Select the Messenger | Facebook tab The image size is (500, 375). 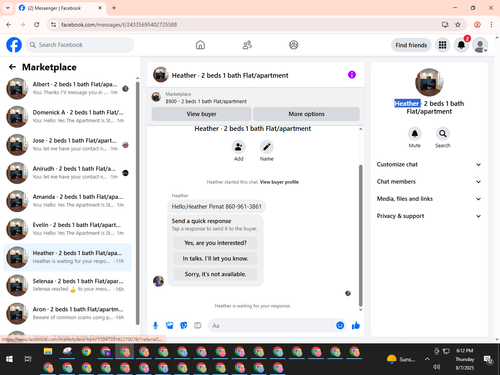pos(60,8)
